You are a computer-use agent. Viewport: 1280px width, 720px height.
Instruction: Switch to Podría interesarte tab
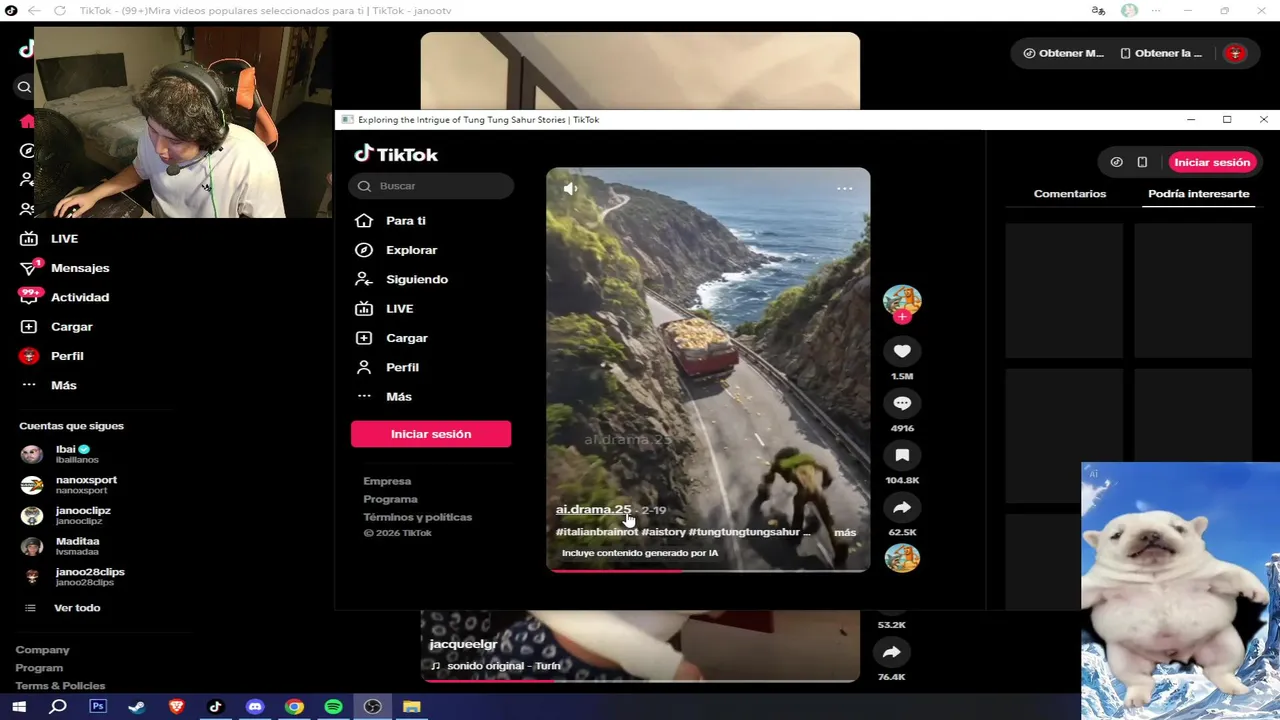1199,194
